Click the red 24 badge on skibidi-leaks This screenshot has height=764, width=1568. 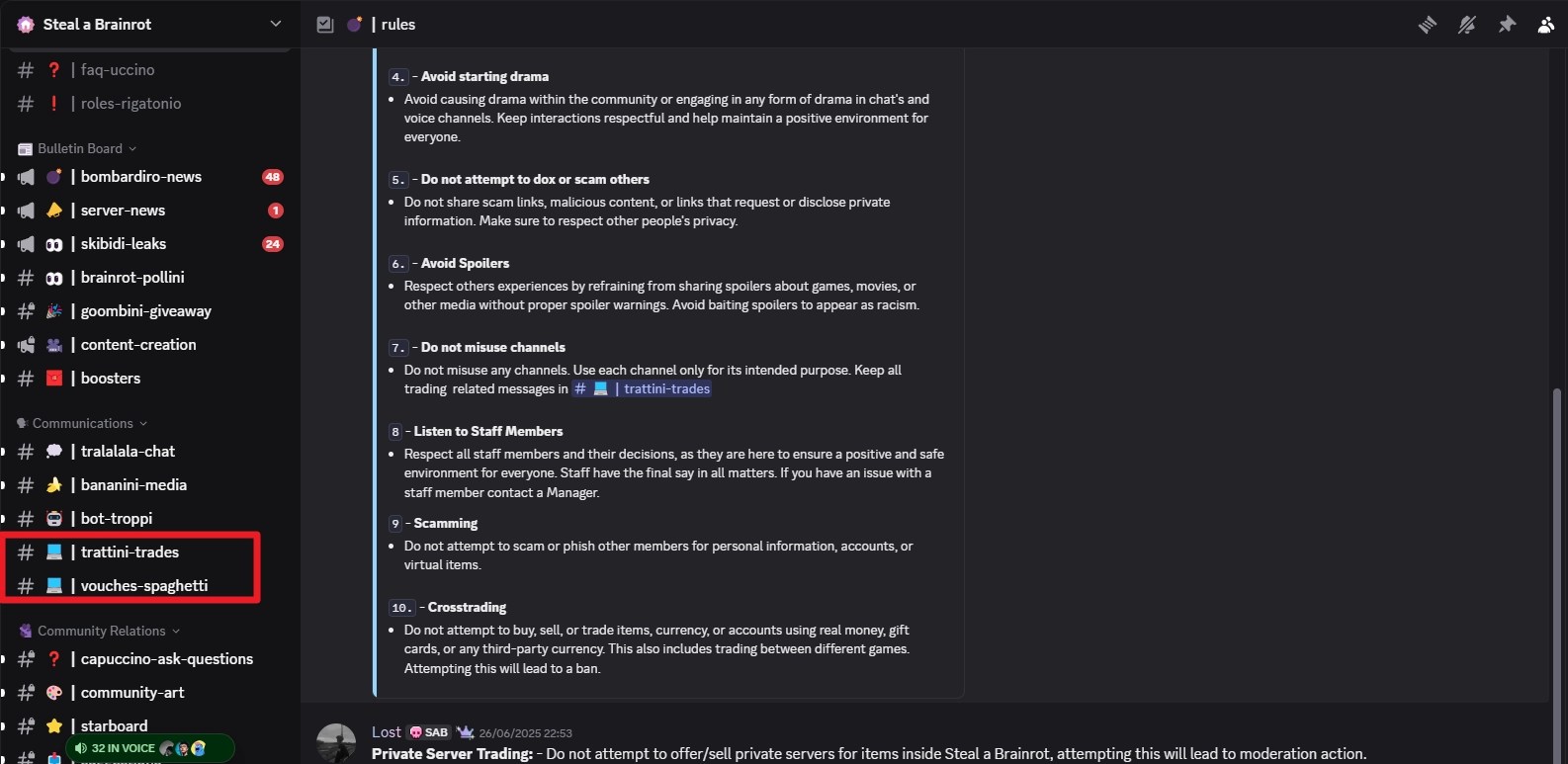(x=273, y=244)
